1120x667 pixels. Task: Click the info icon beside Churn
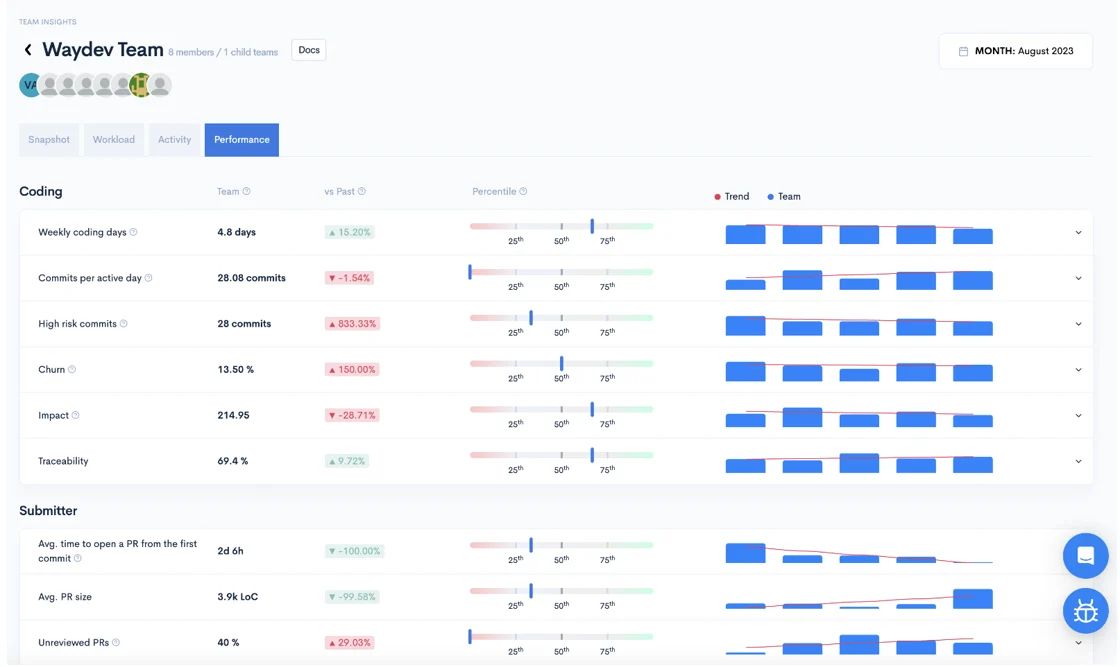click(x=72, y=369)
